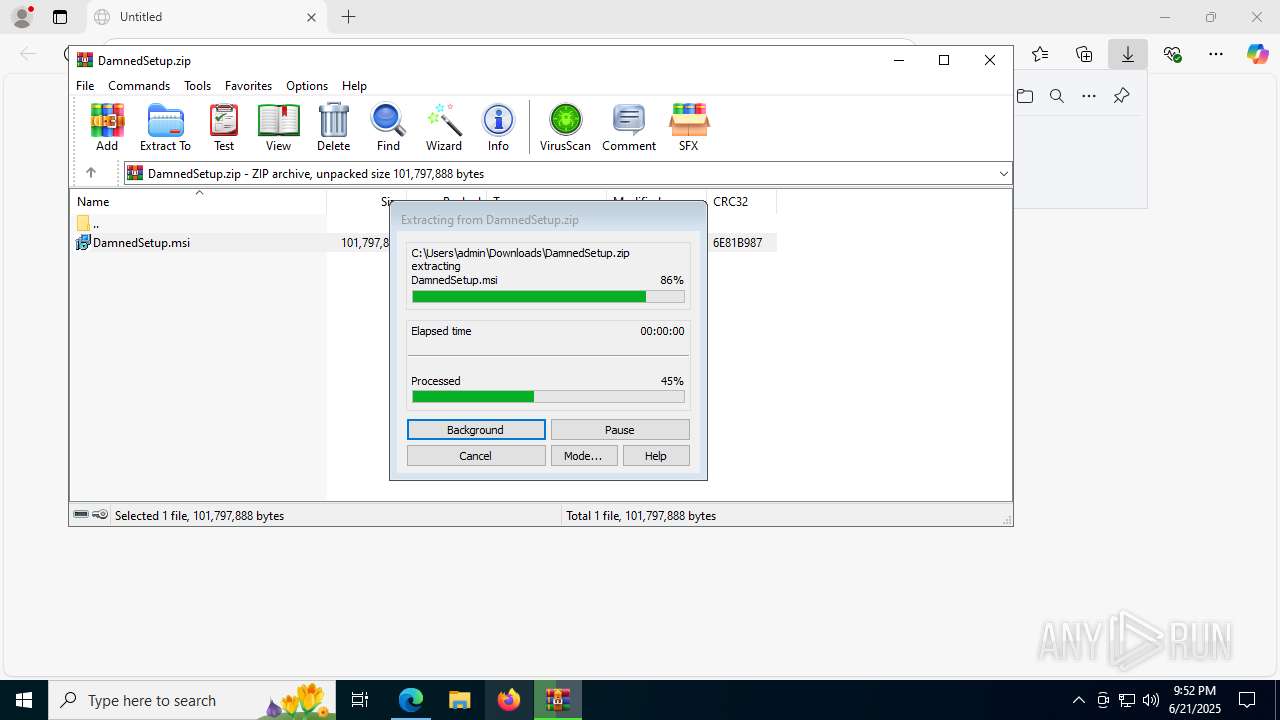This screenshot has width=1280, height=720.
Task: Pin the downloads panel
Action: tap(1121, 96)
